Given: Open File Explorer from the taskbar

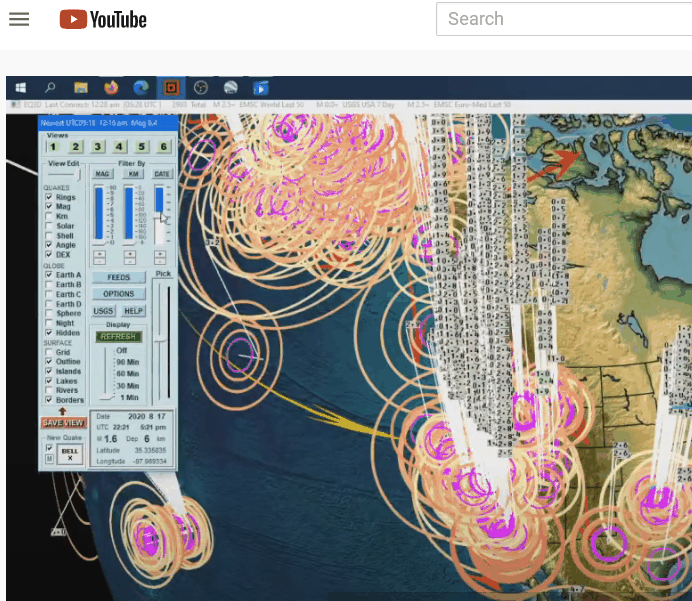Looking at the screenshot, I should [x=81, y=87].
